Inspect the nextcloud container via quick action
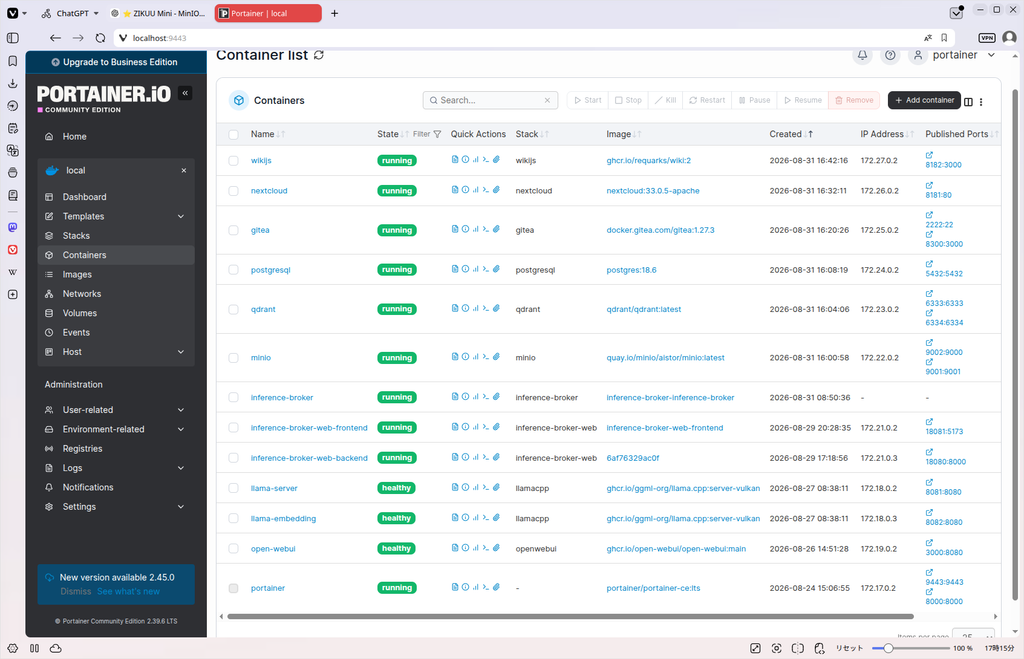The height and width of the screenshot is (659, 1024). (x=465, y=190)
